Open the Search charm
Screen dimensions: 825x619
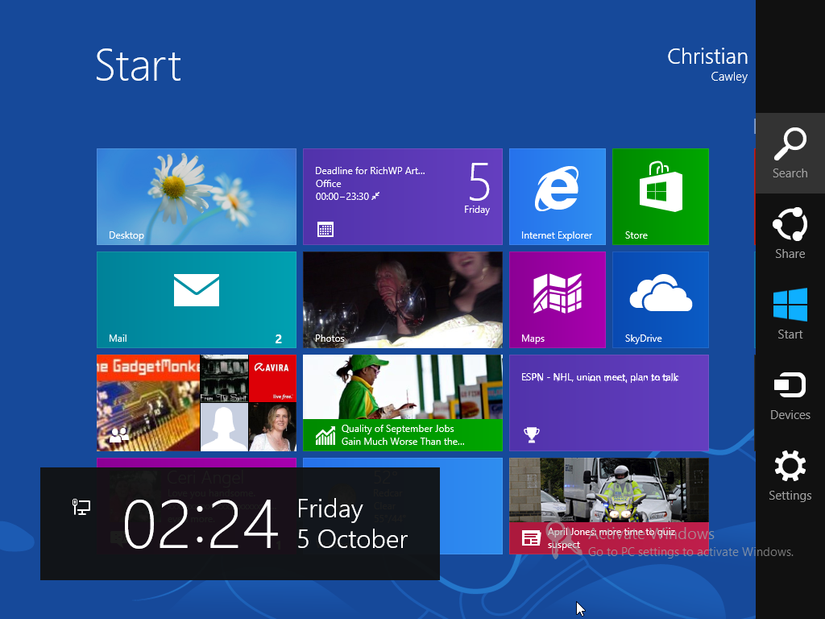click(790, 153)
